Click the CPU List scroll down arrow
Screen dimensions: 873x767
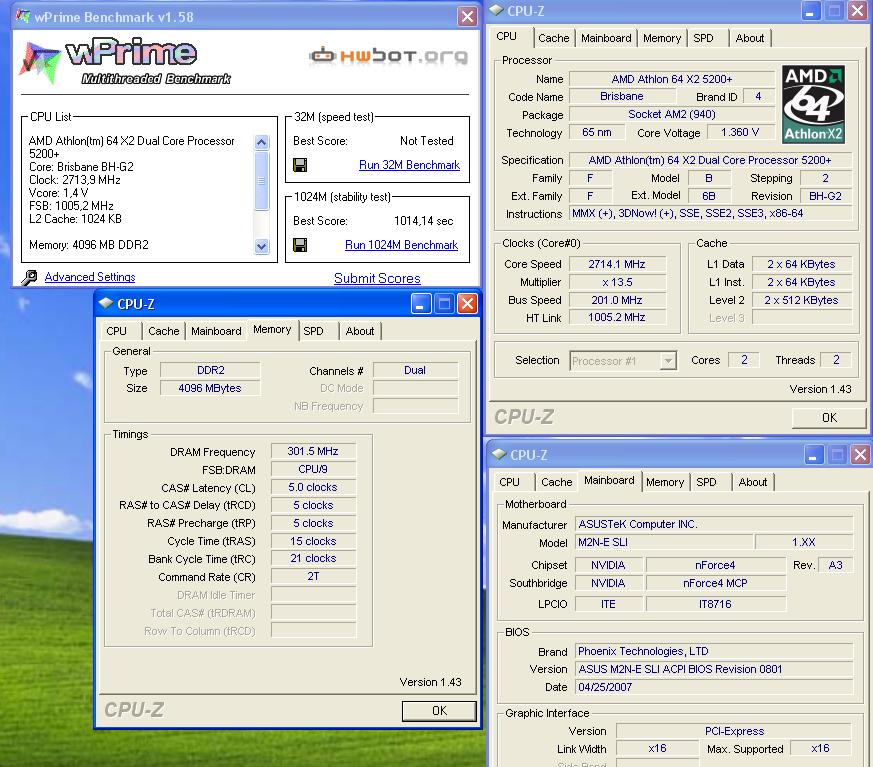(262, 246)
